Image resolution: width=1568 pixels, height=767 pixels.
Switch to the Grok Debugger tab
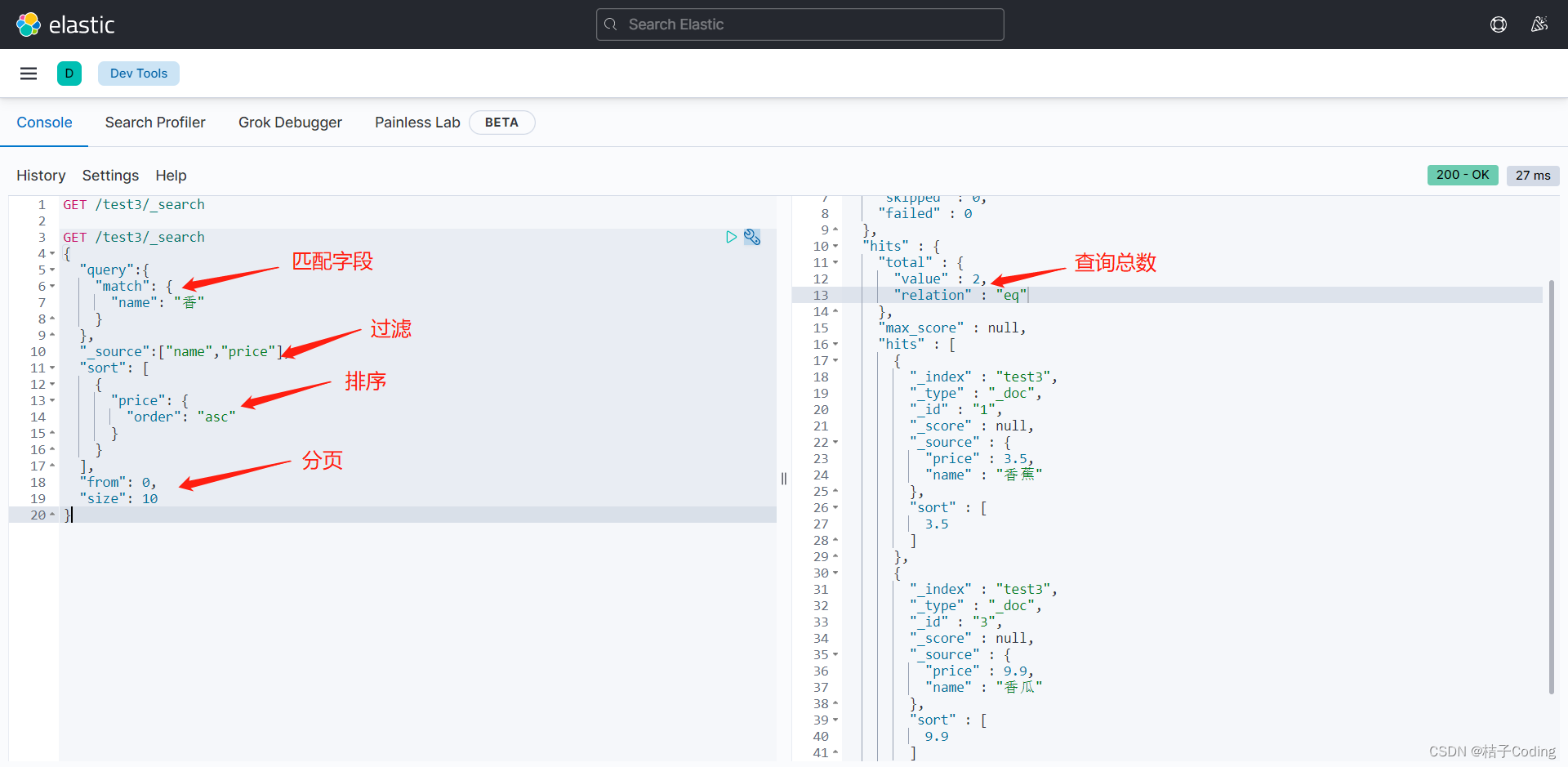(290, 123)
